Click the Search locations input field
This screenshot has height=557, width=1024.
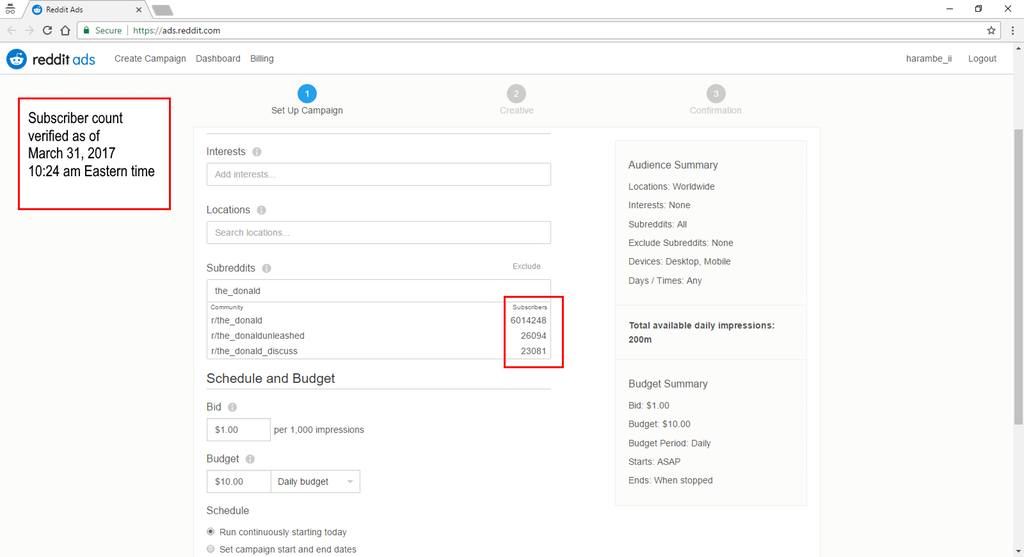click(379, 232)
